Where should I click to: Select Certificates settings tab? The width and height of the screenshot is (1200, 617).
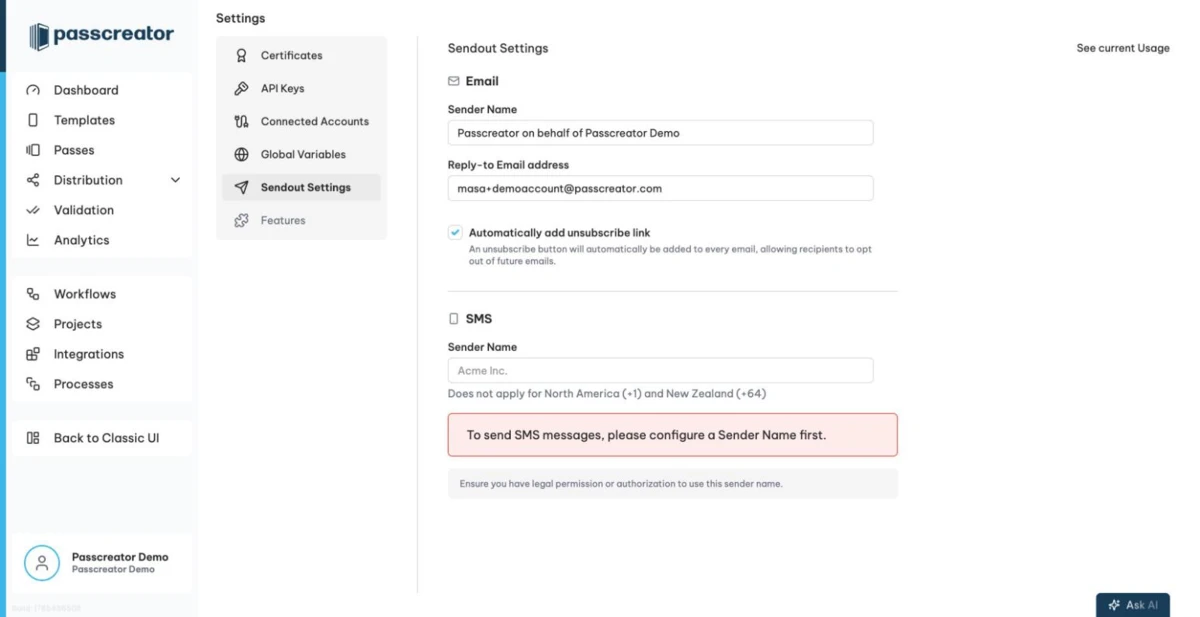click(301, 55)
